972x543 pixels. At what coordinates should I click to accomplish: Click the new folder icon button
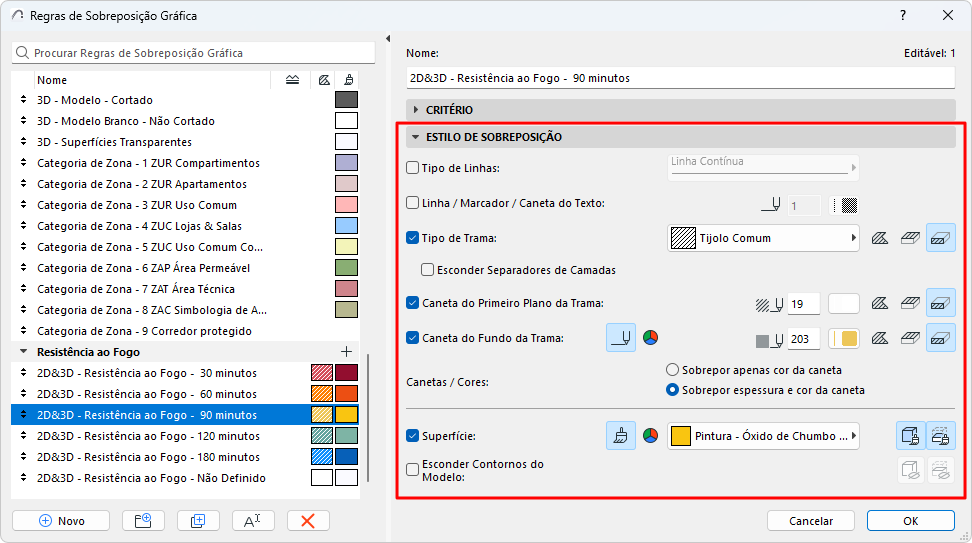click(143, 521)
